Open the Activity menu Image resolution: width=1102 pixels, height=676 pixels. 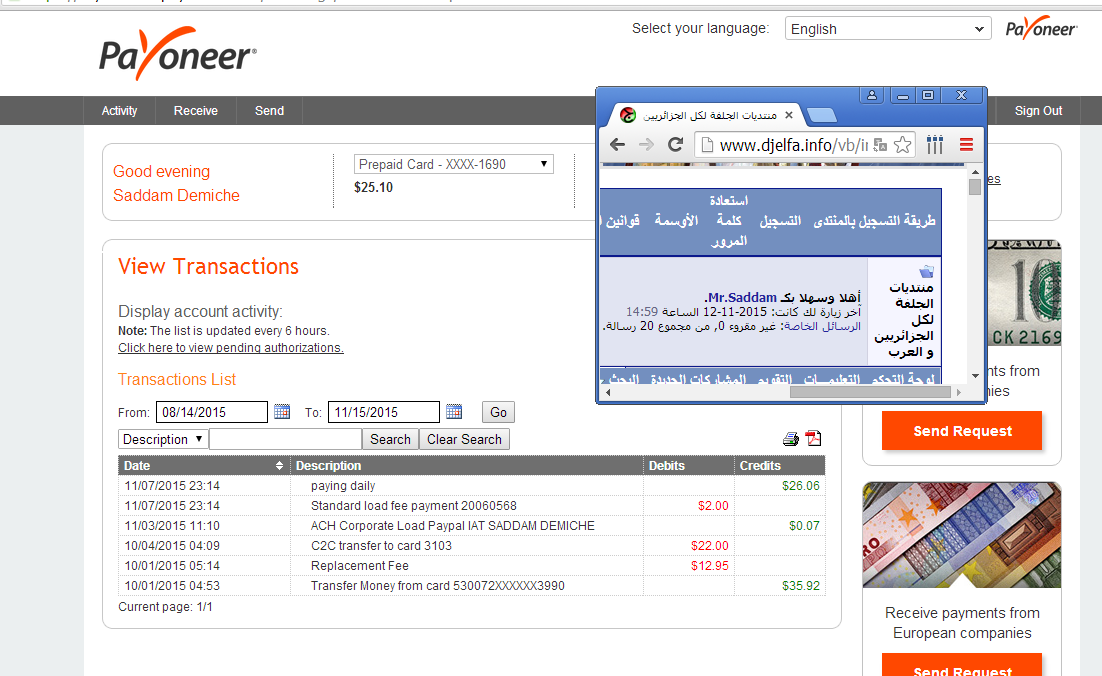[x=119, y=111]
